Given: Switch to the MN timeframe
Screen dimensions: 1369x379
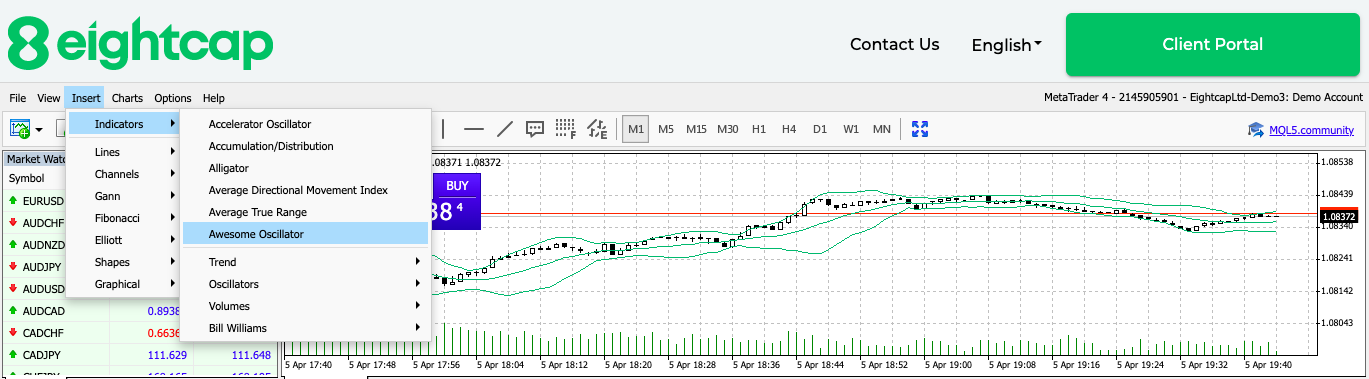Looking at the screenshot, I should point(882,129).
